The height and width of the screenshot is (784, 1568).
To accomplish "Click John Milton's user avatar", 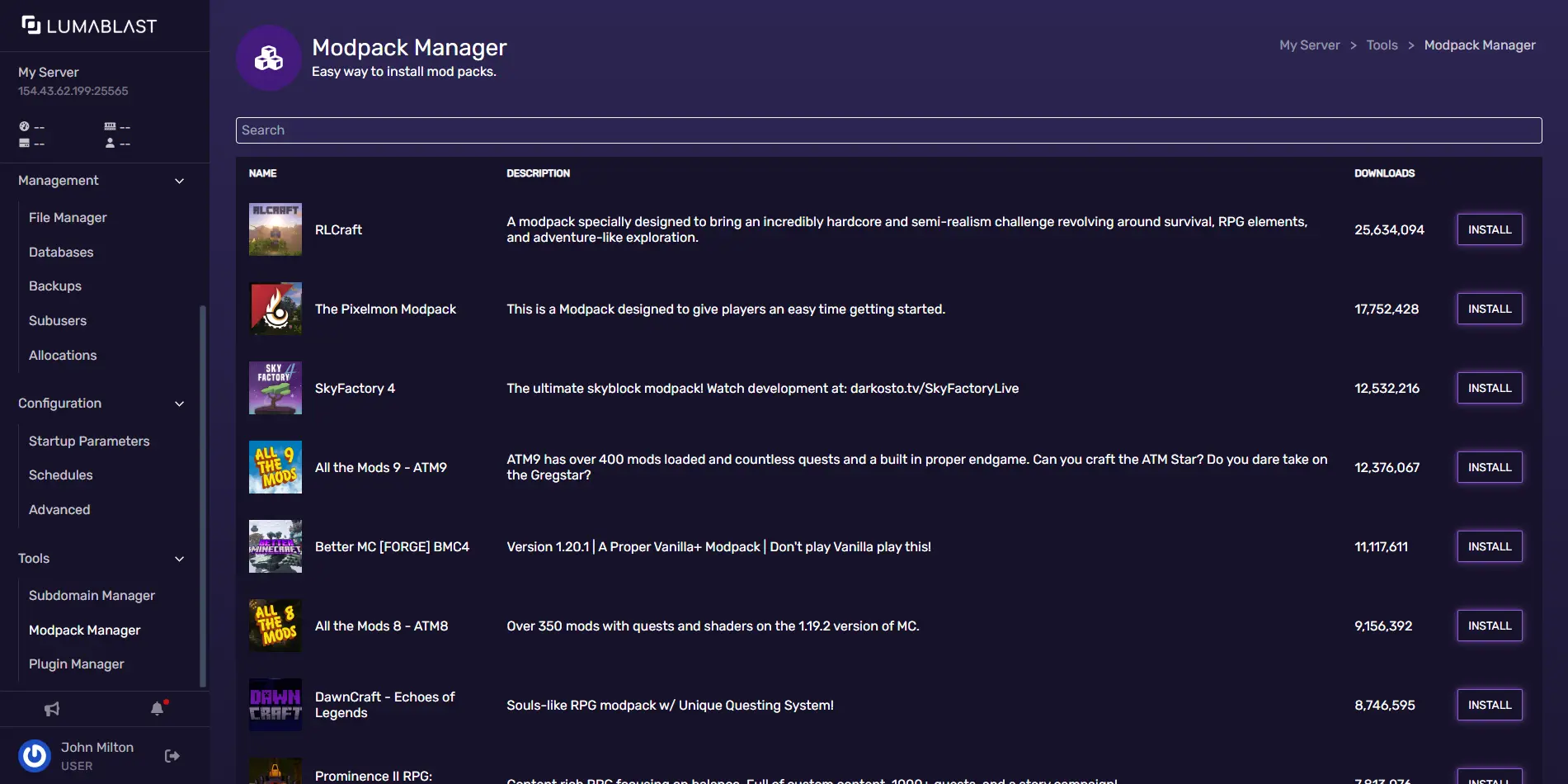I will [x=35, y=756].
